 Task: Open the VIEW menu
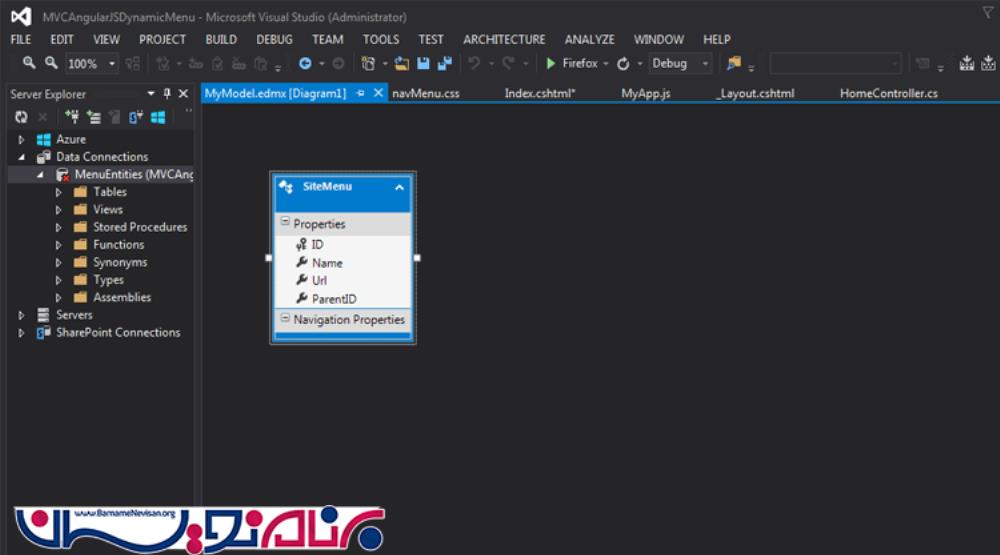pos(107,40)
